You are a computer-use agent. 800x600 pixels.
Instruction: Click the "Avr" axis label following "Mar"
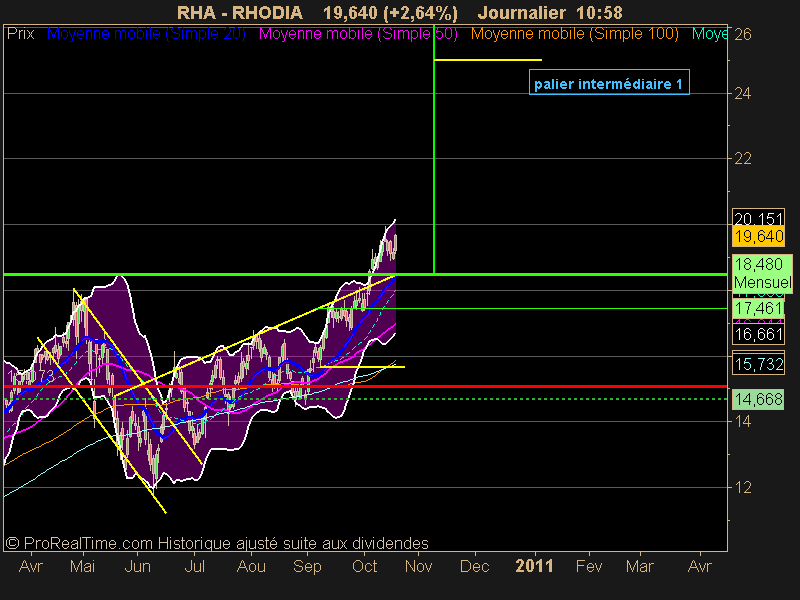[x=700, y=566]
